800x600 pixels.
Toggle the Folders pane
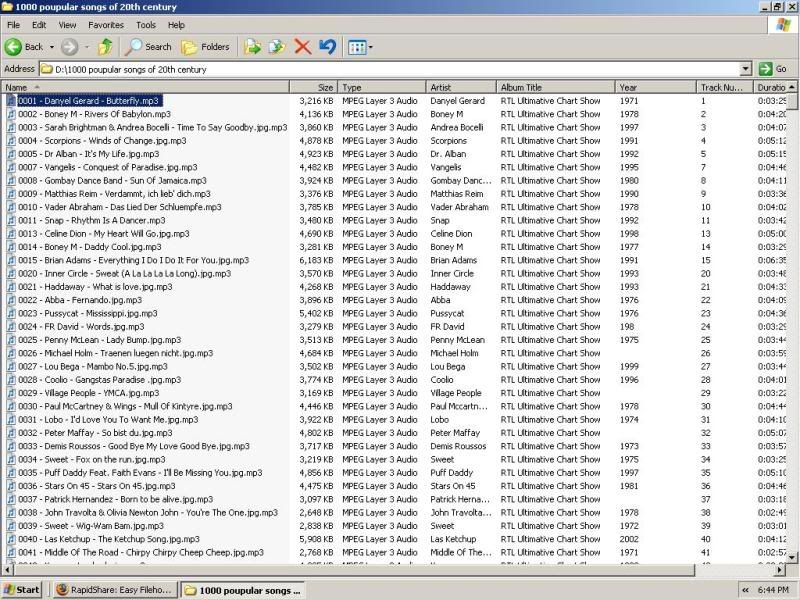(x=205, y=47)
